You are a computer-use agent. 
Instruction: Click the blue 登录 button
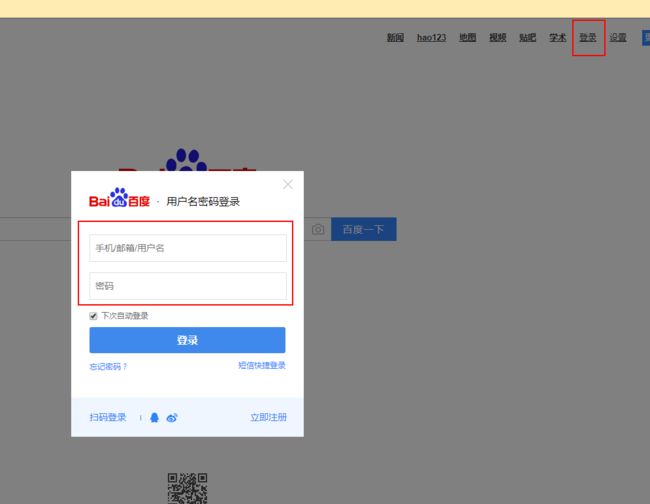click(x=187, y=340)
